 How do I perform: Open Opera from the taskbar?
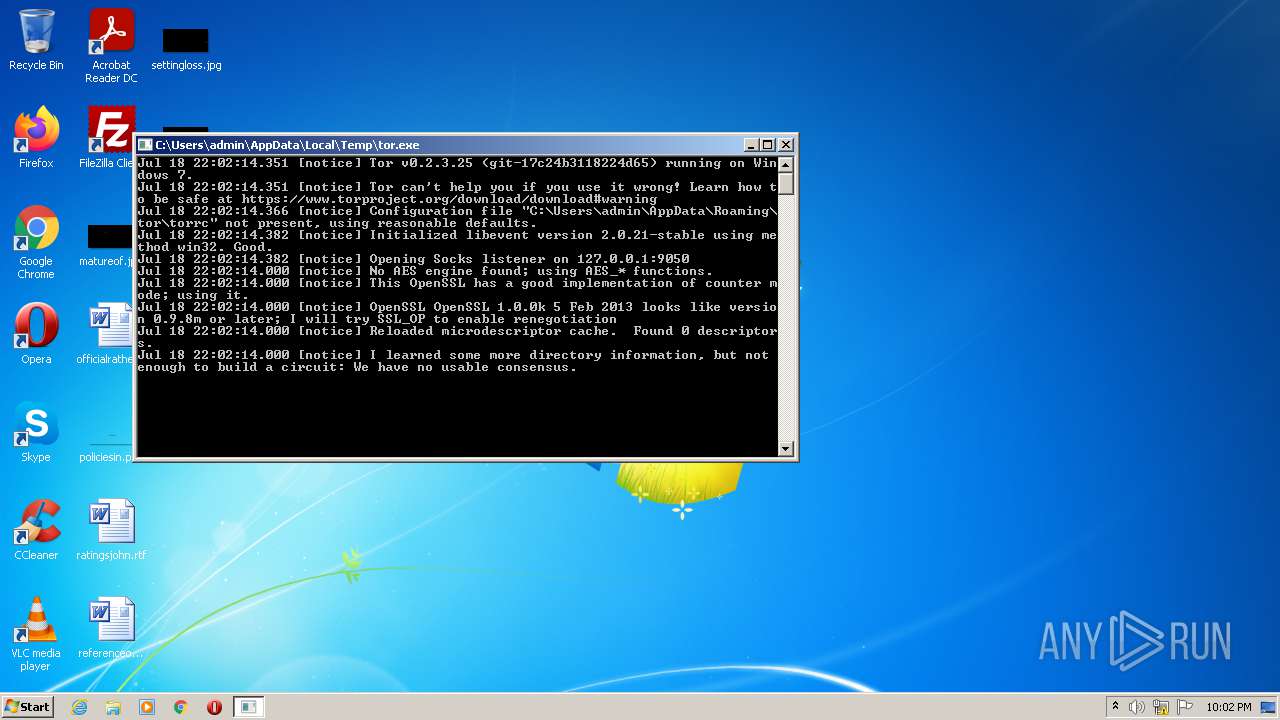pyautogui.click(x=214, y=707)
